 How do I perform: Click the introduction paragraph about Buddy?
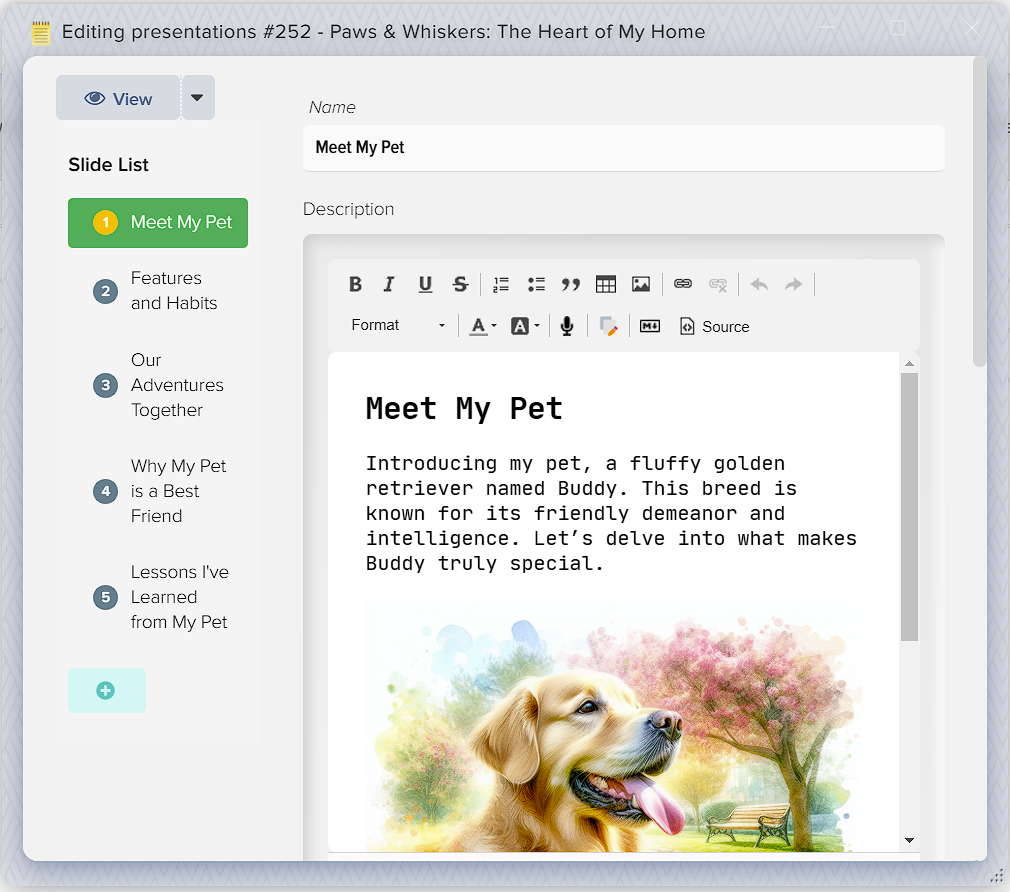point(611,513)
